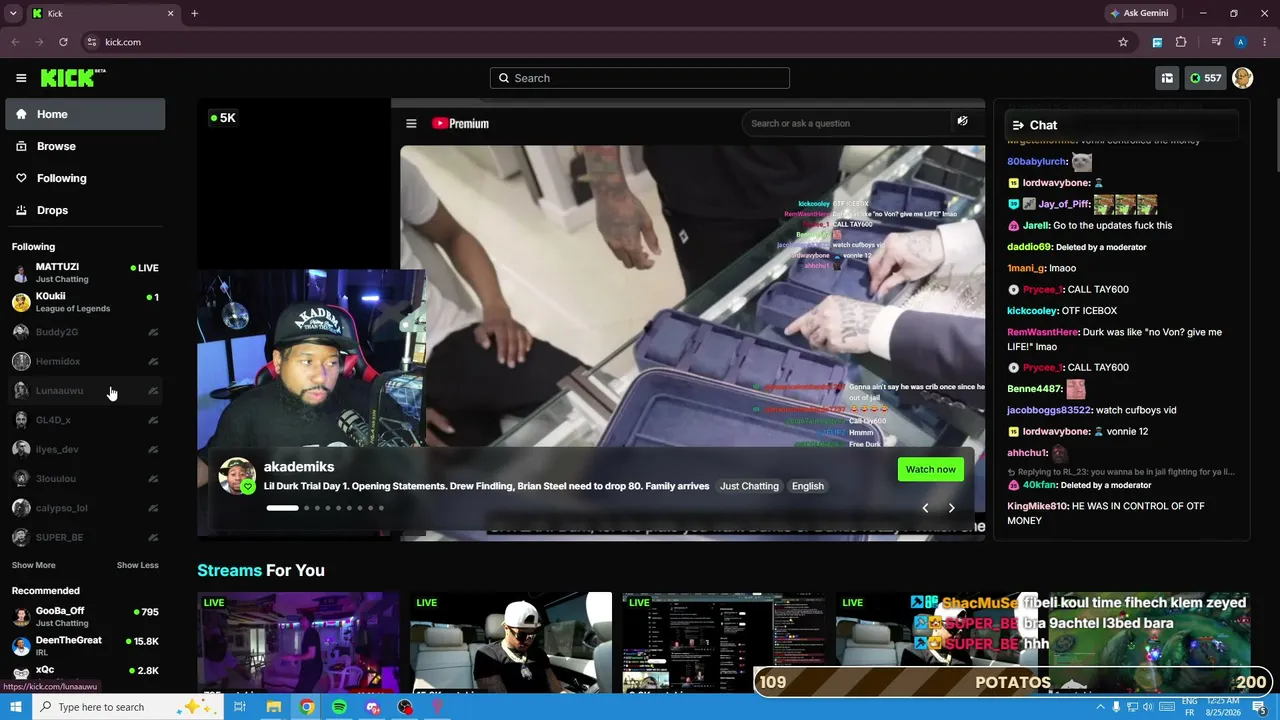Click the Kick search field
The height and width of the screenshot is (720, 1280).
coord(640,78)
